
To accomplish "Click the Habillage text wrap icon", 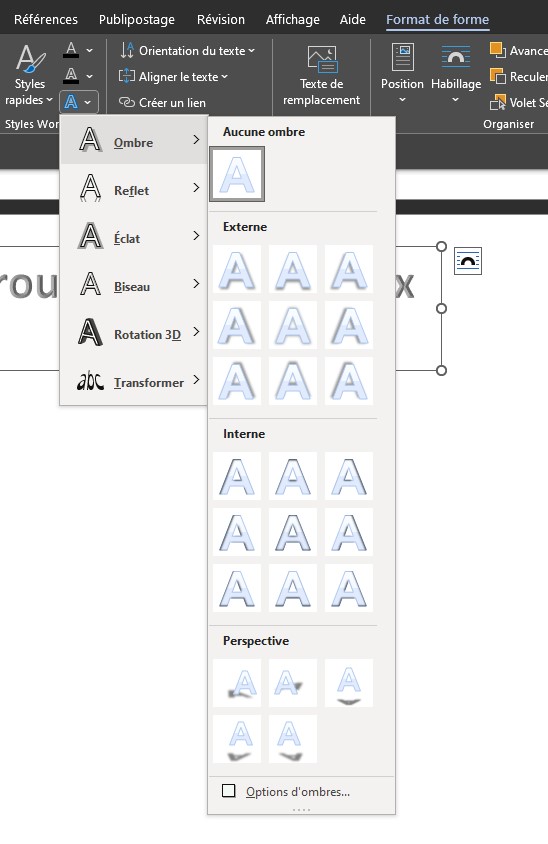I will click(x=455, y=58).
